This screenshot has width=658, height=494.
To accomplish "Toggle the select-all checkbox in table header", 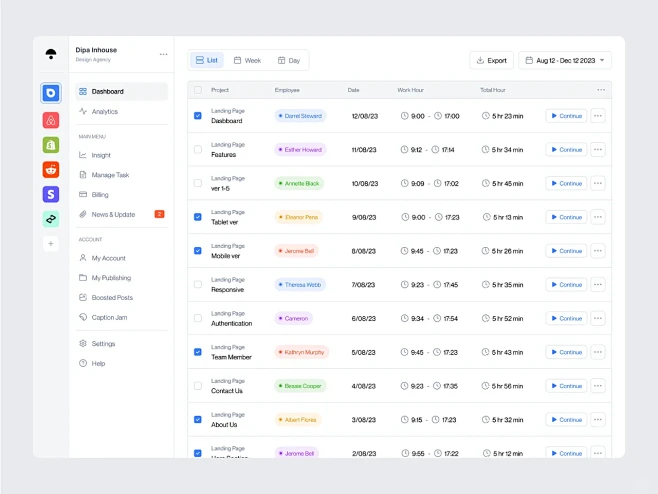I will 198,90.
